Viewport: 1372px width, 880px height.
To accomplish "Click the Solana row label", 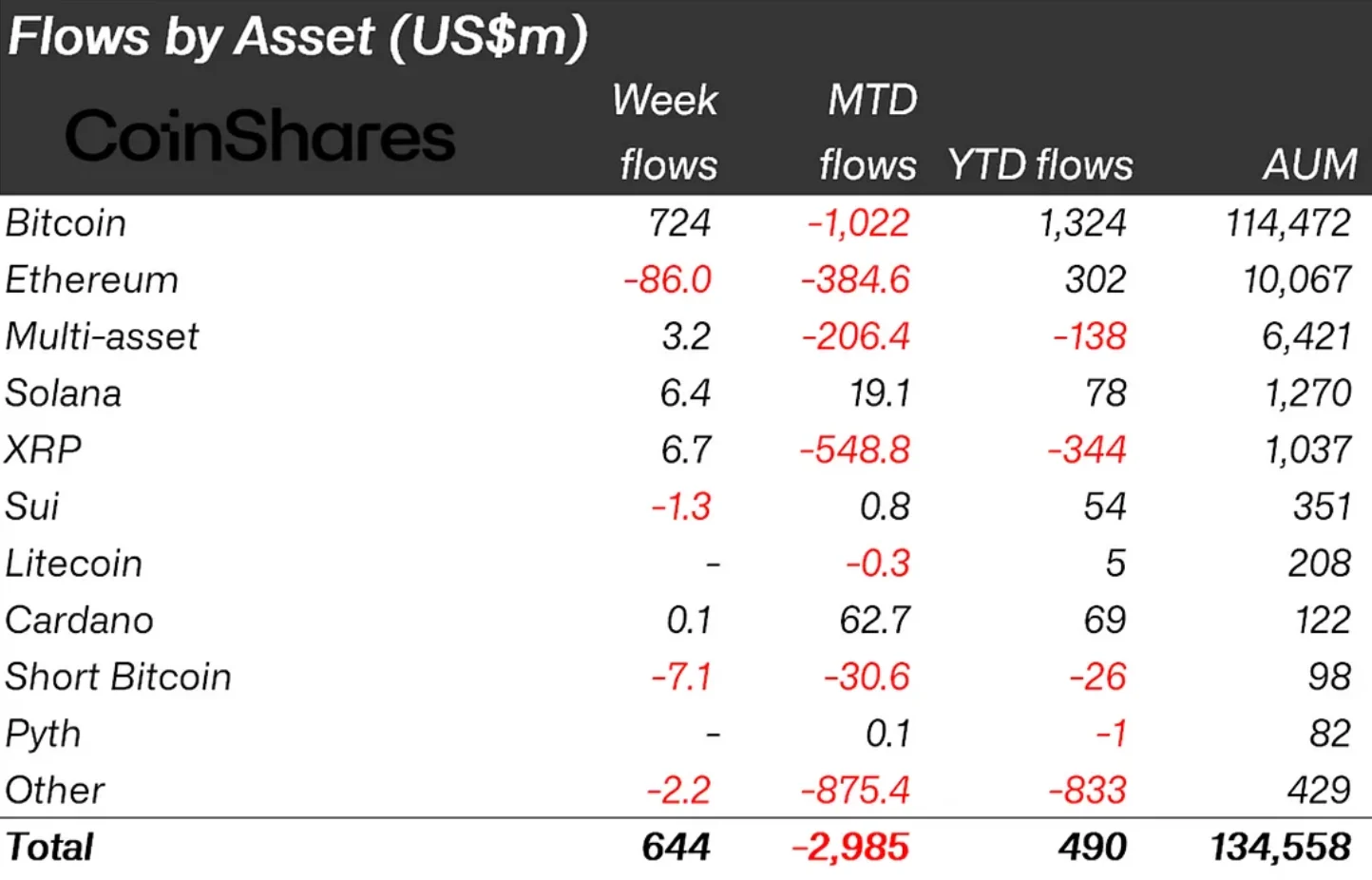I will [x=64, y=393].
